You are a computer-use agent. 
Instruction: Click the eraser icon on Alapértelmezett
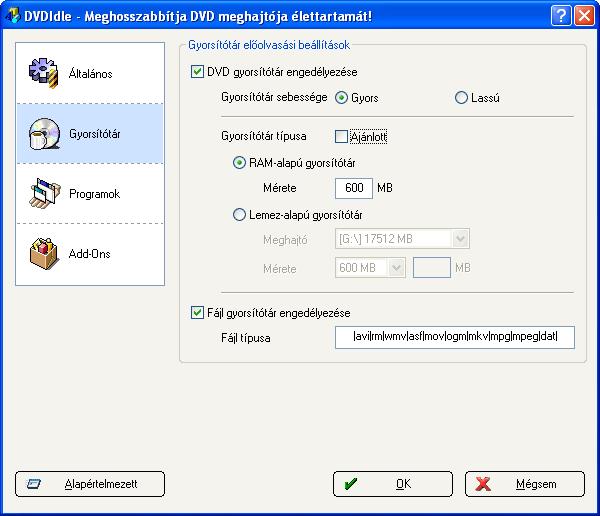click(34, 484)
